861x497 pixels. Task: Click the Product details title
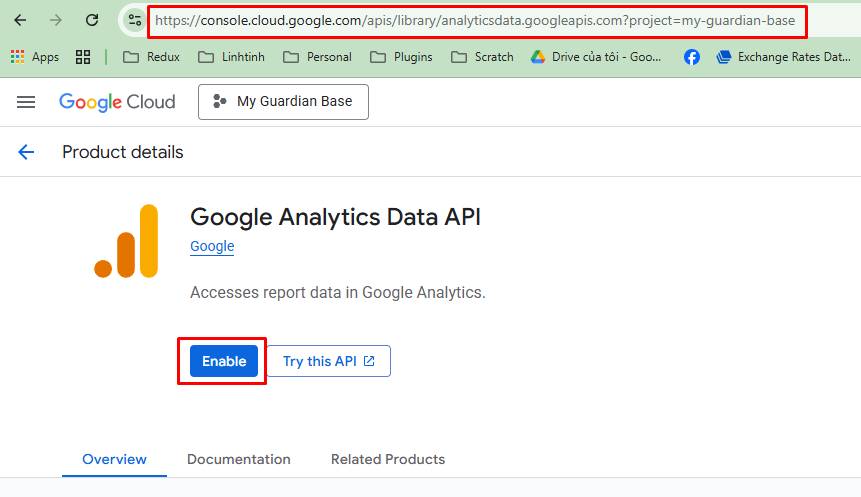coord(122,152)
